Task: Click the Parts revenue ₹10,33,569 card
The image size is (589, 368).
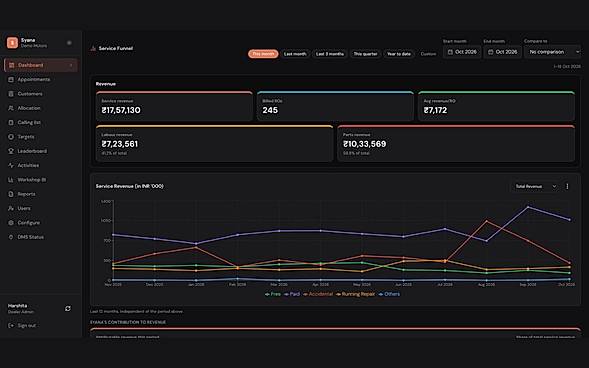Action: [456, 143]
